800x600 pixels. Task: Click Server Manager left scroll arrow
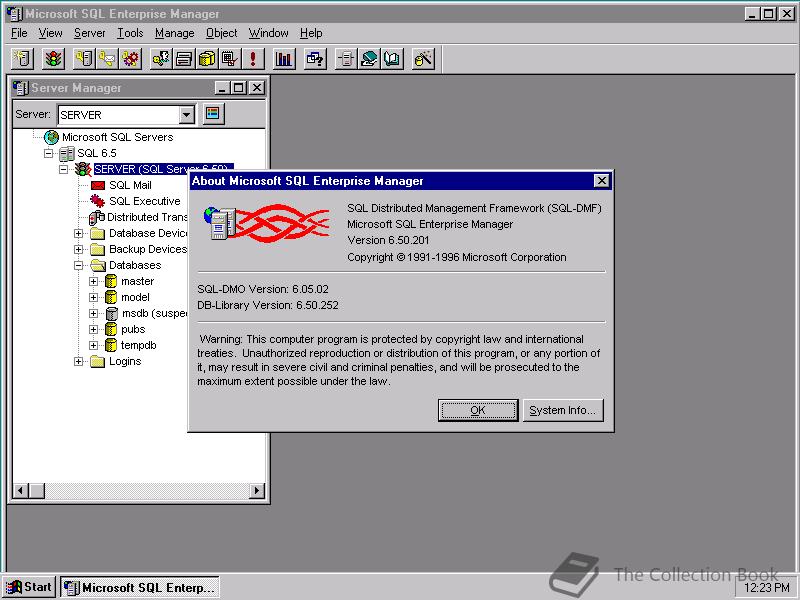pos(20,491)
